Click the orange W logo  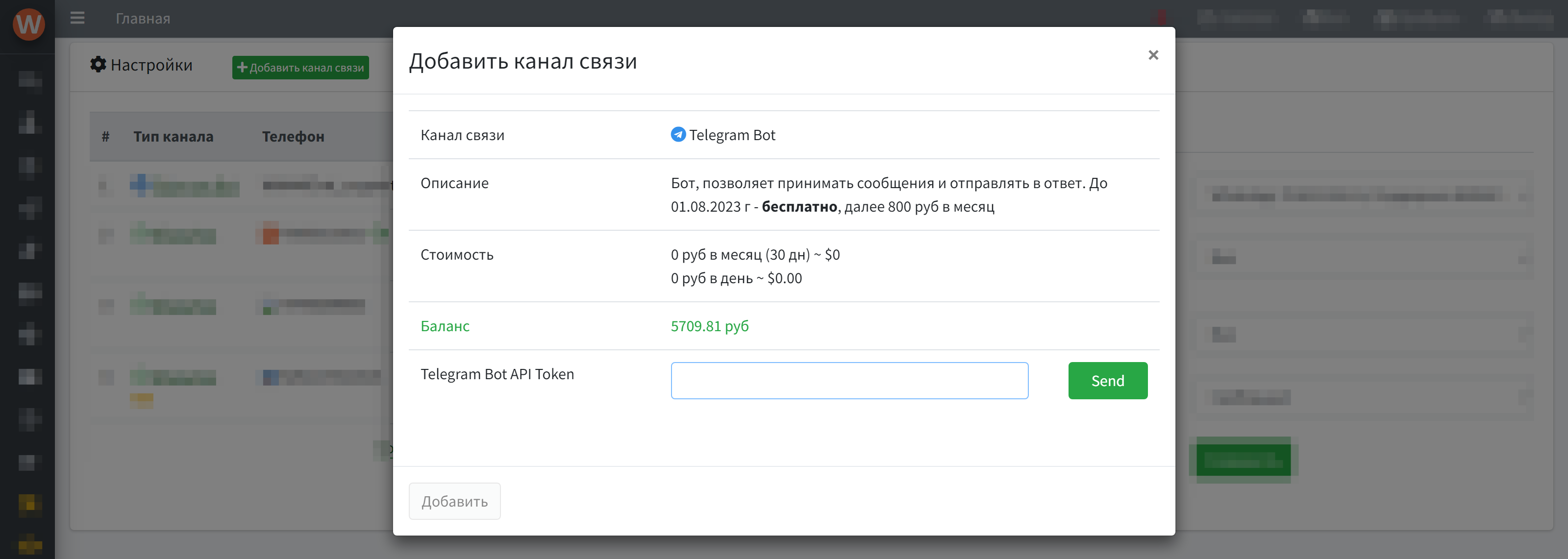tap(28, 24)
